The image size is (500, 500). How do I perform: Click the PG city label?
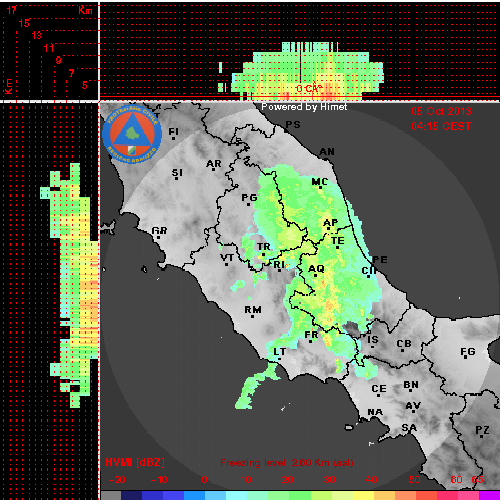[x=249, y=199]
